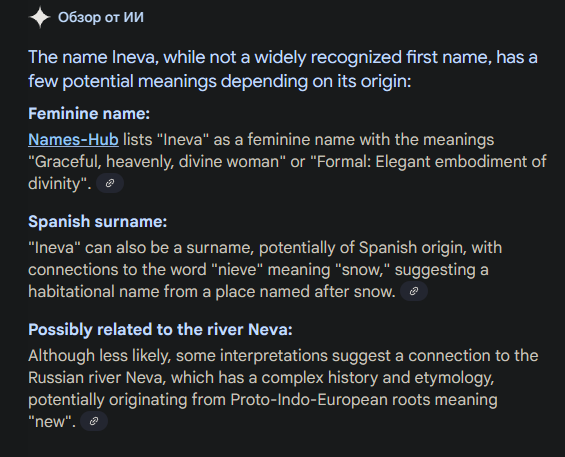
Task: Click the quoted text "Graceful, heavenly, divine woman"
Action: coord(156,162)
